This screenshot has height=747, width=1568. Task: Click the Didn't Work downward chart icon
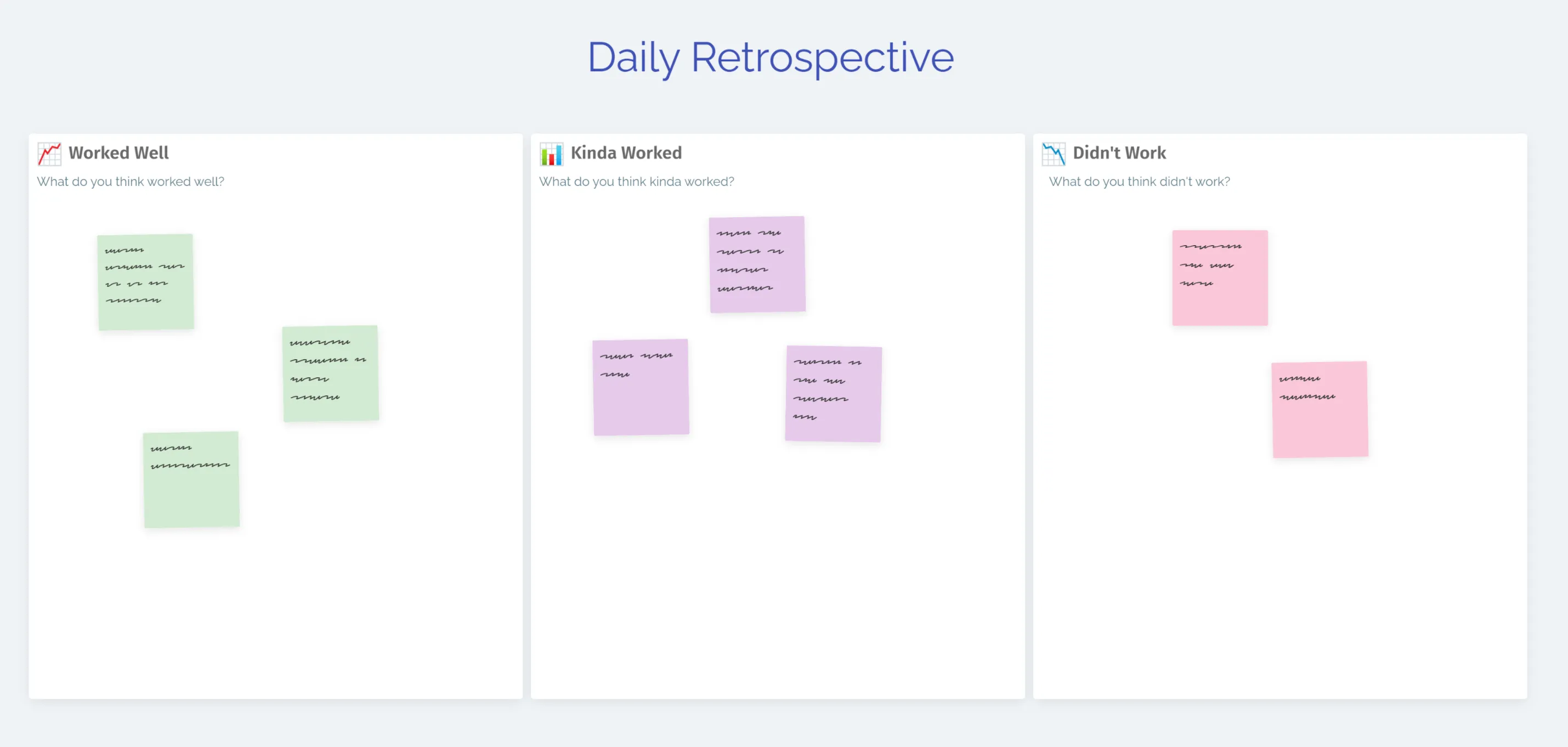(x=1053, y=154)
